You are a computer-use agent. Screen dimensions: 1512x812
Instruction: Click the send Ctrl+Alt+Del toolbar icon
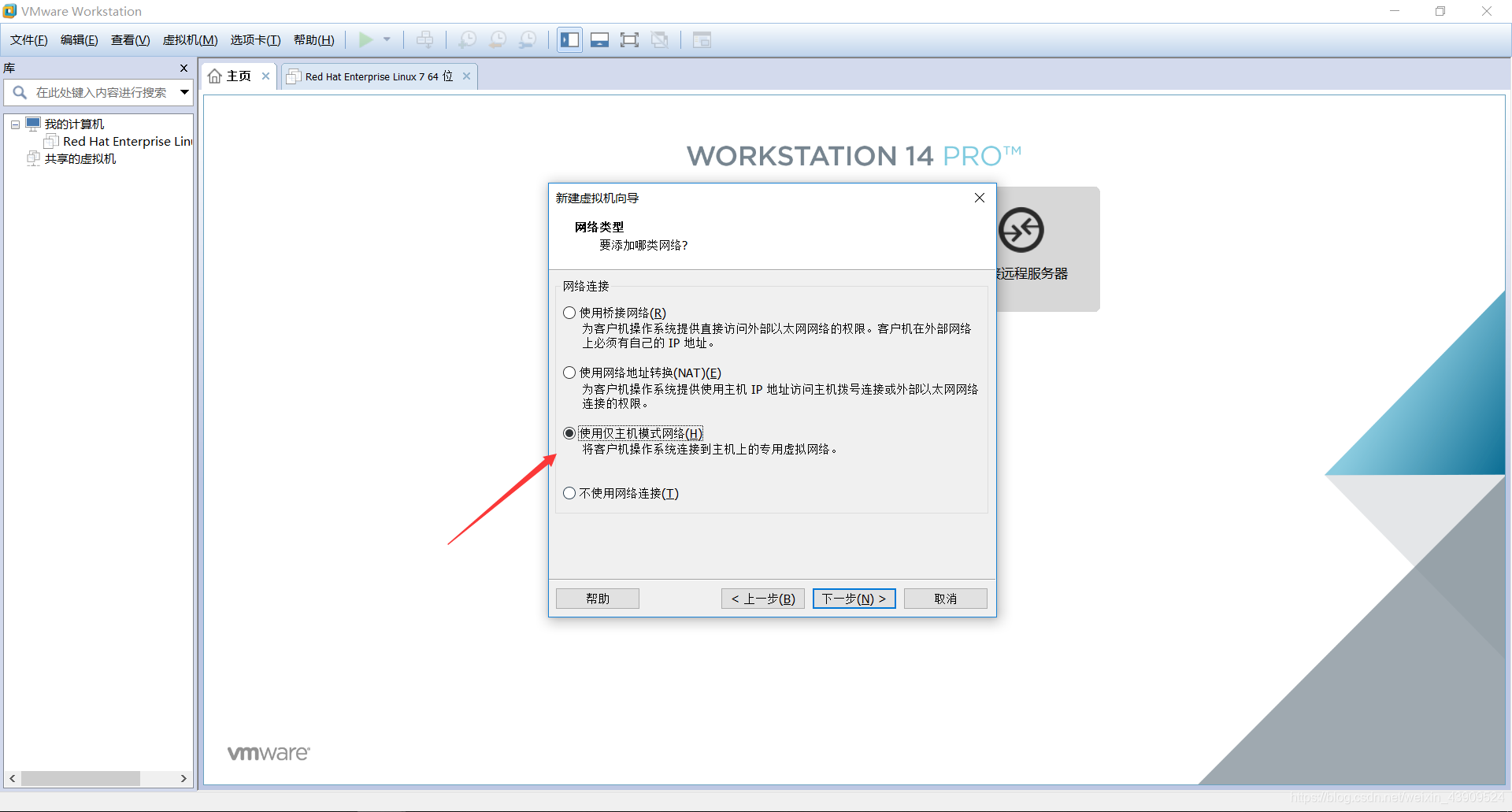pos(424,39)
